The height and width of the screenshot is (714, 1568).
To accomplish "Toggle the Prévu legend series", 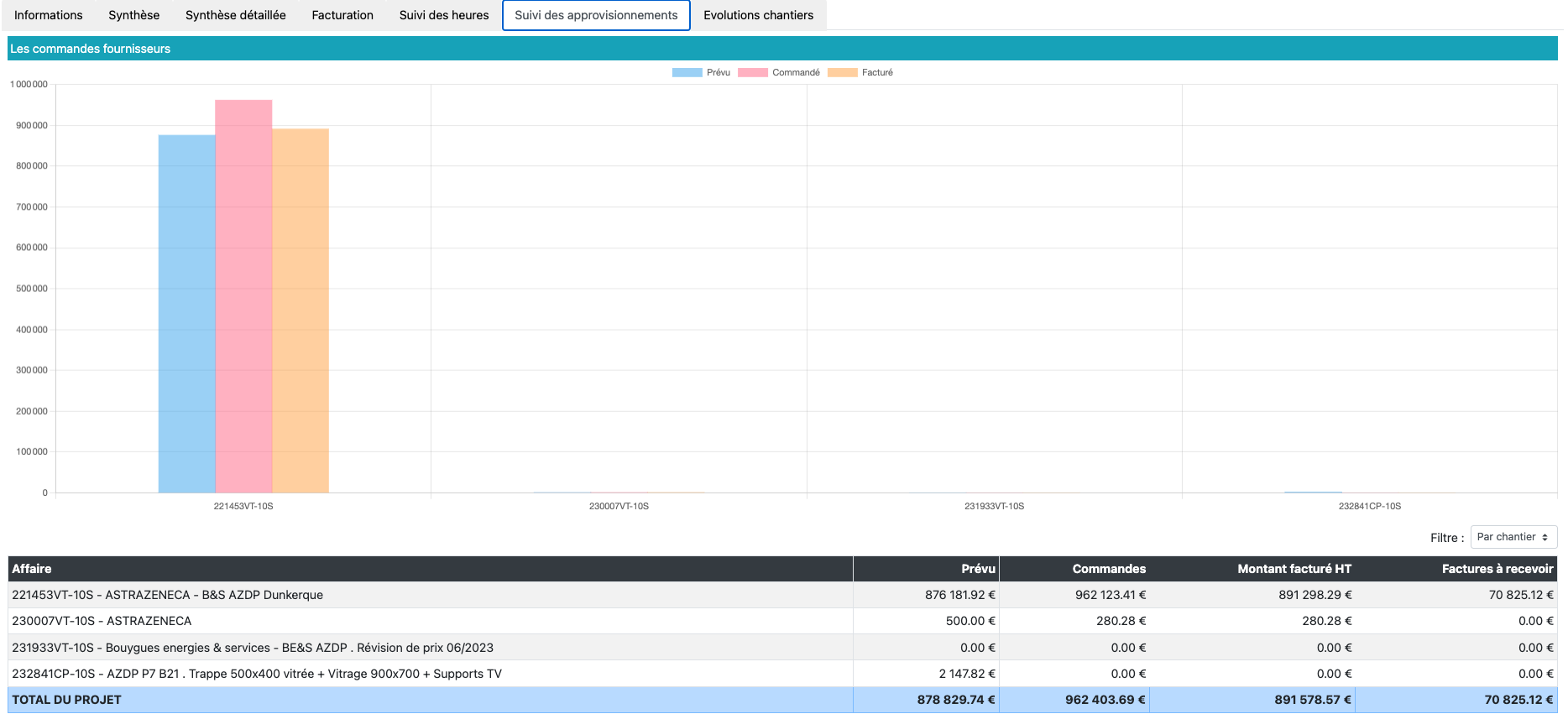I will (x=701, y=73).
